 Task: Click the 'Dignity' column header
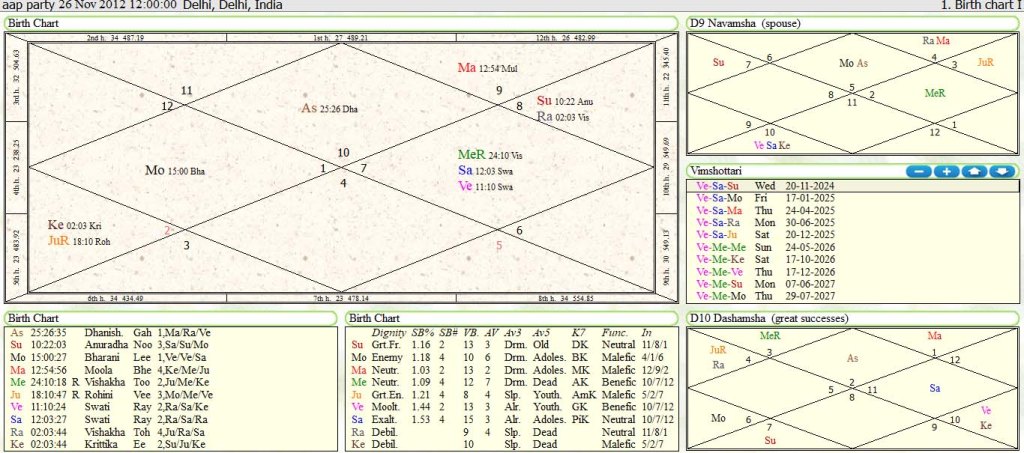point(388,332)
